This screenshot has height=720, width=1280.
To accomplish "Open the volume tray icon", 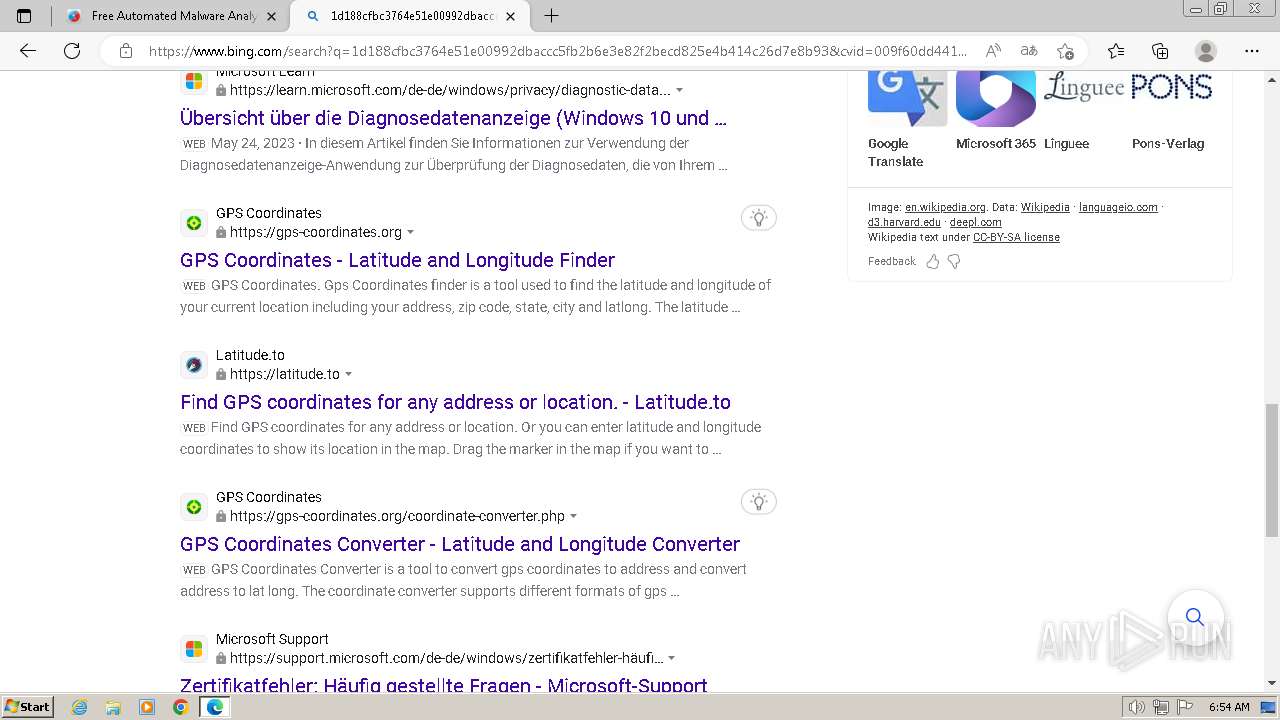I will (1137, 707).
